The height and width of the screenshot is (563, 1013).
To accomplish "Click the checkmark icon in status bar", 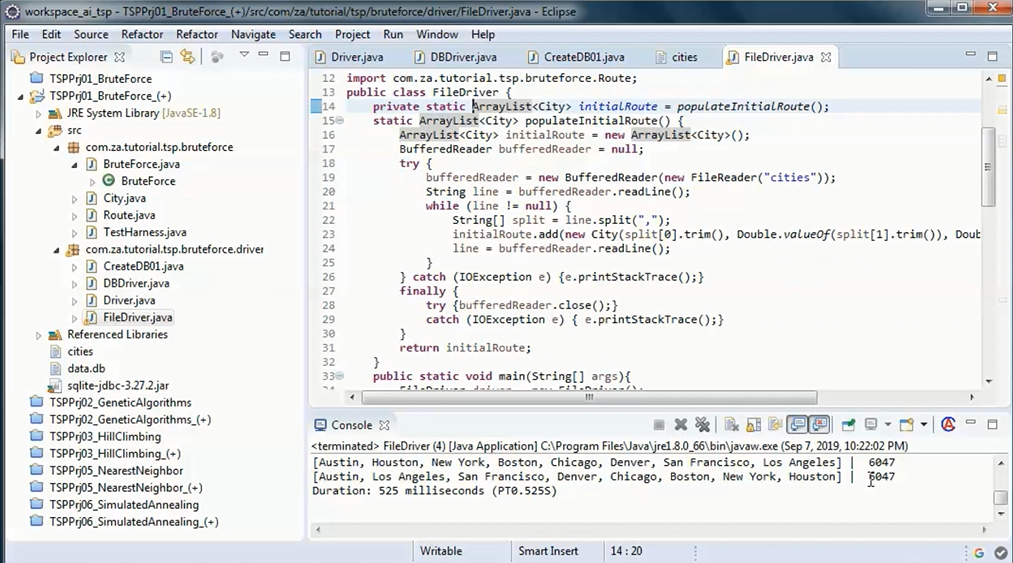I will (1001, 553).
